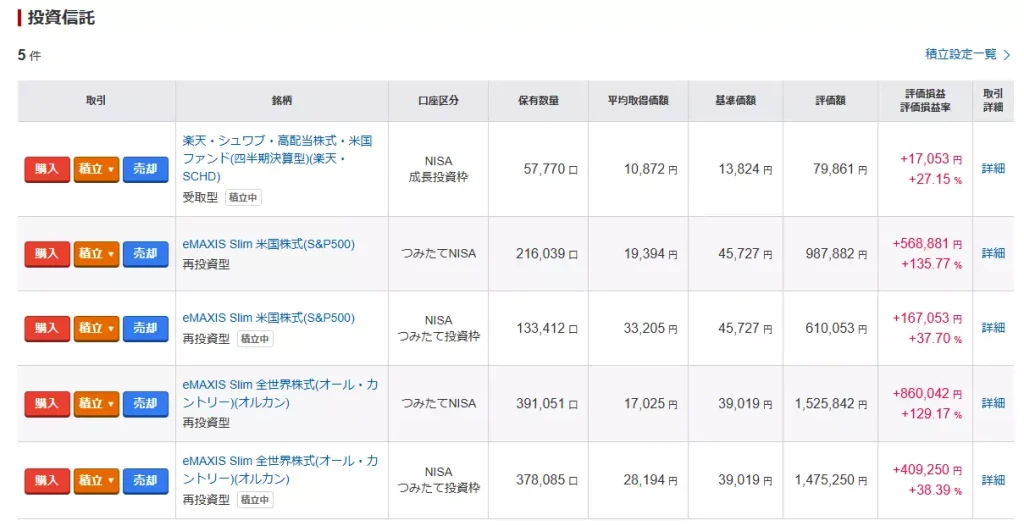Click the 評価額 column header
Image resolution: width=1024 pixels, height=526 pixels.
coord(831,101)
